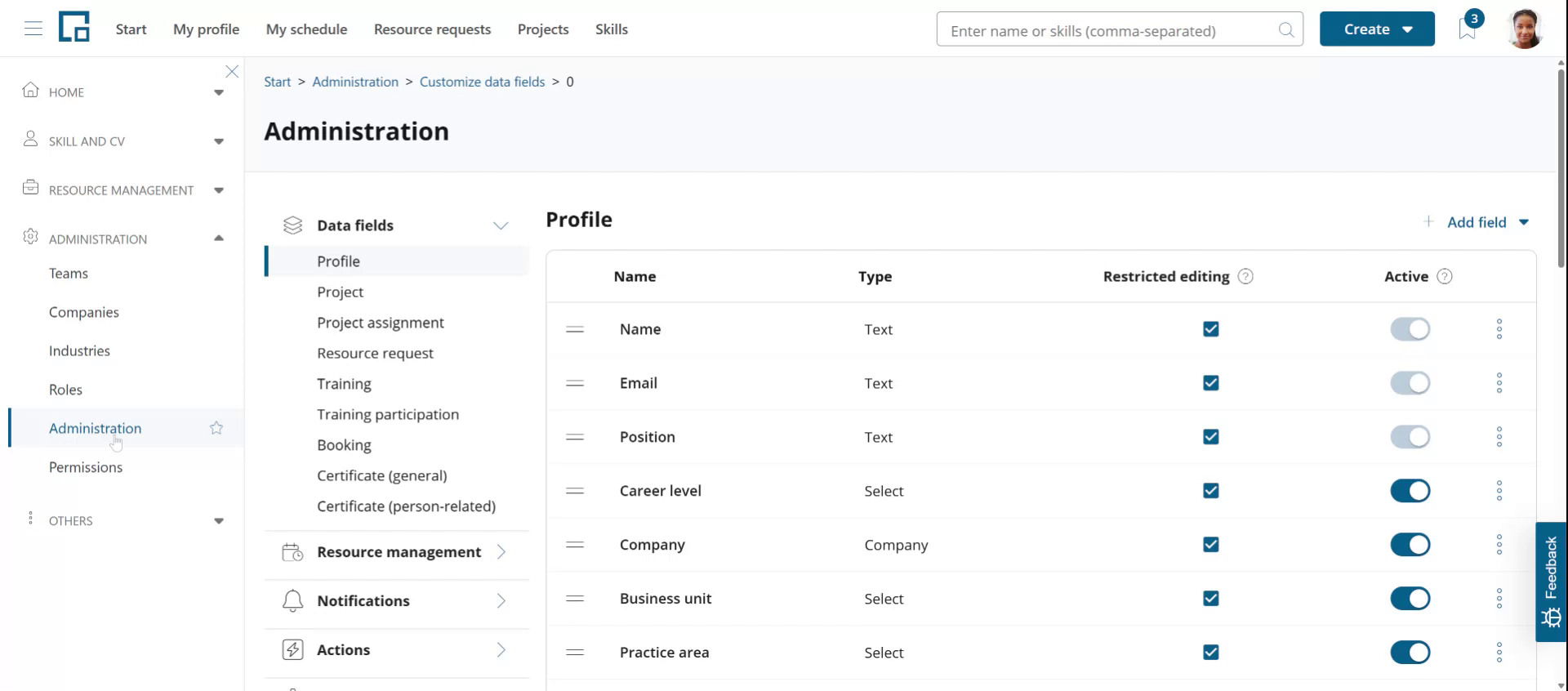
Task: Open more options for Company row
Action: [x=1499, y=545]
